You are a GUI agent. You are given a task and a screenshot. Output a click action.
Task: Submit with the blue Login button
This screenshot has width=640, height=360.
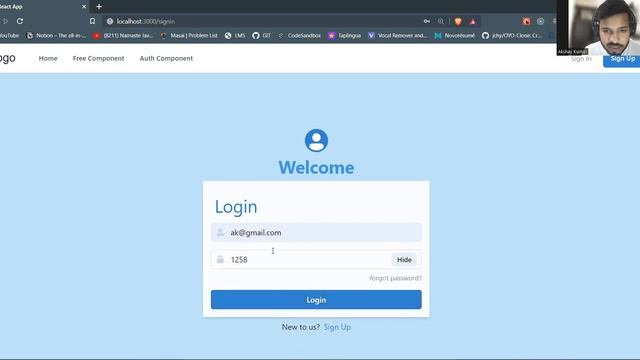click(x=316, y=300)
